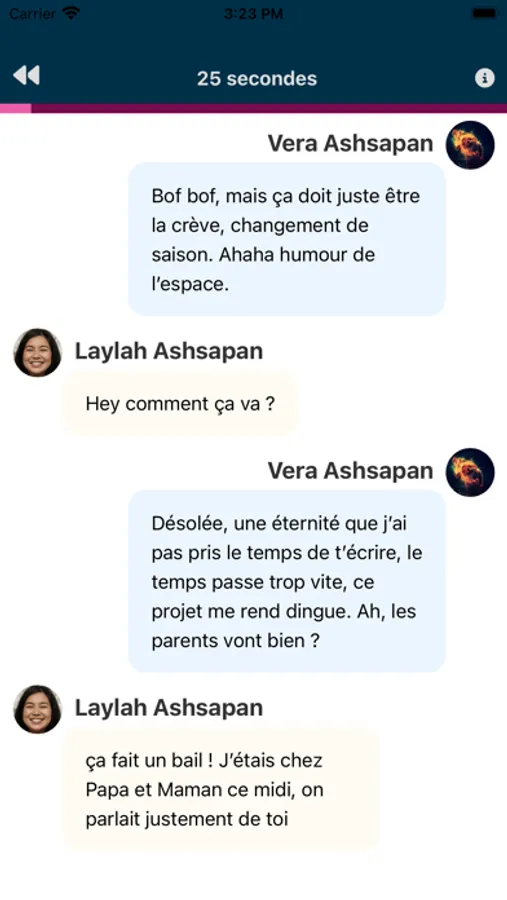Tap the Wi-Fi icon in status bar
The height and width of the screenshot is (900, 507).
pos(71,13)
